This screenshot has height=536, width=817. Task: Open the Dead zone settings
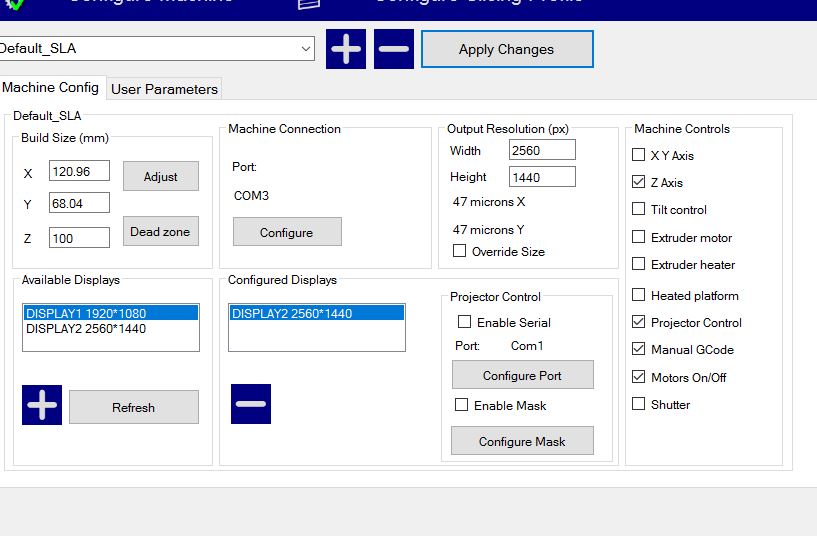pos(160,231)
